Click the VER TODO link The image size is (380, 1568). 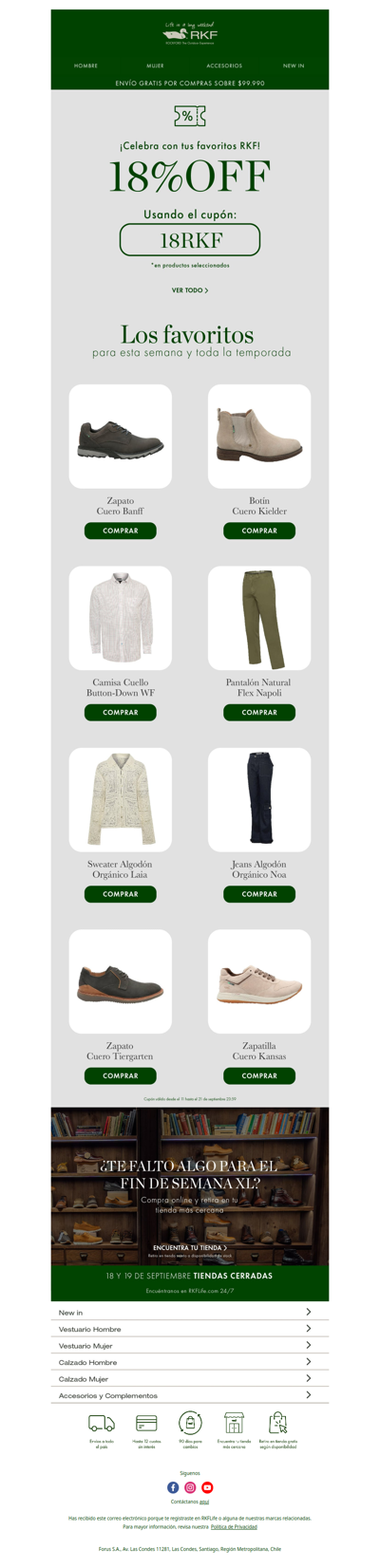pyautogui.click(x=190, y=290)
